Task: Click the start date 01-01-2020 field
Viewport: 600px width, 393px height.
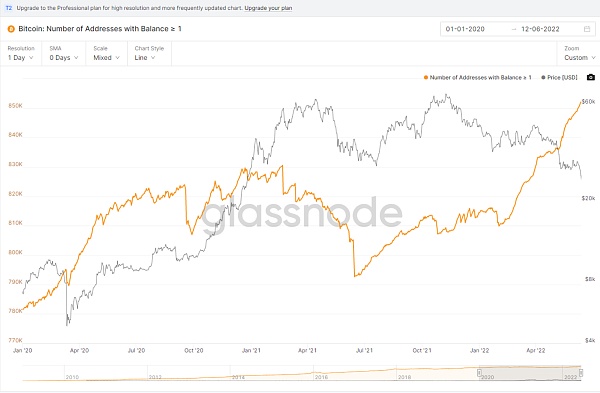Action: 465,29
